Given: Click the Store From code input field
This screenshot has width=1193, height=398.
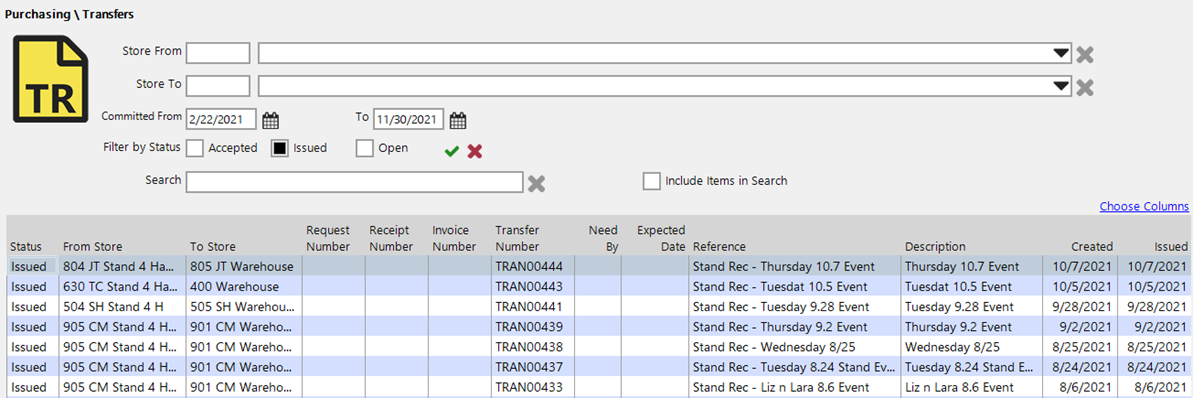Looking at the screenshot, I should pos(218,53).
